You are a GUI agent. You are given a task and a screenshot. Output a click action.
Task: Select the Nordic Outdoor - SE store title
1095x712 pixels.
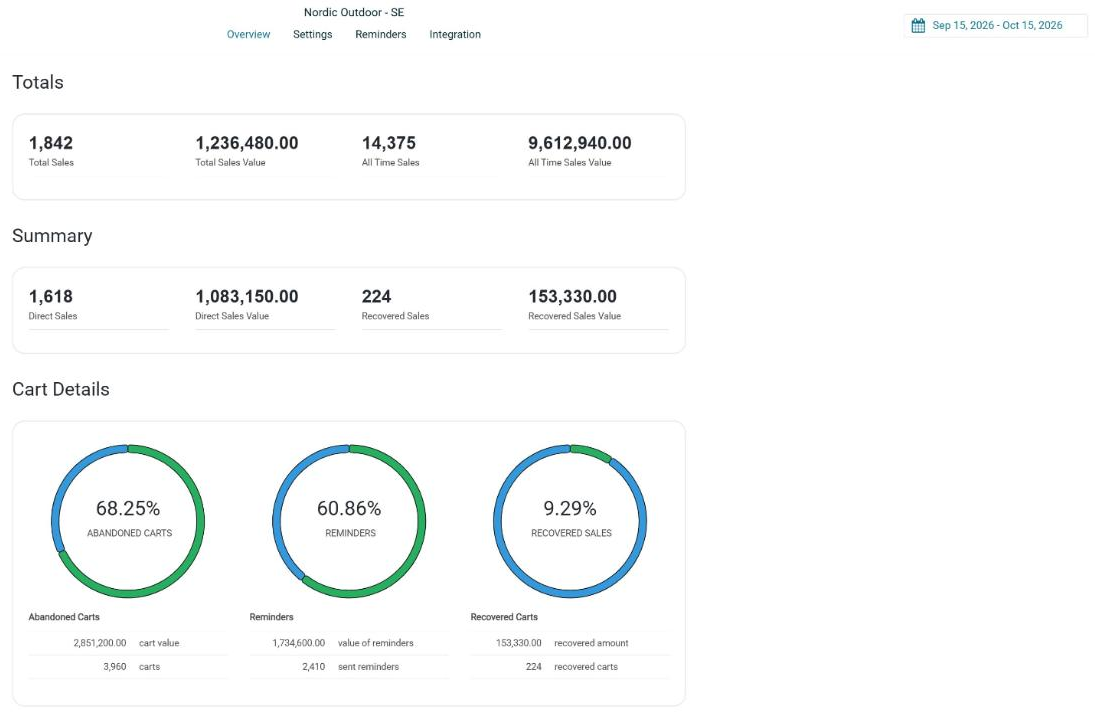coord(354,13)
